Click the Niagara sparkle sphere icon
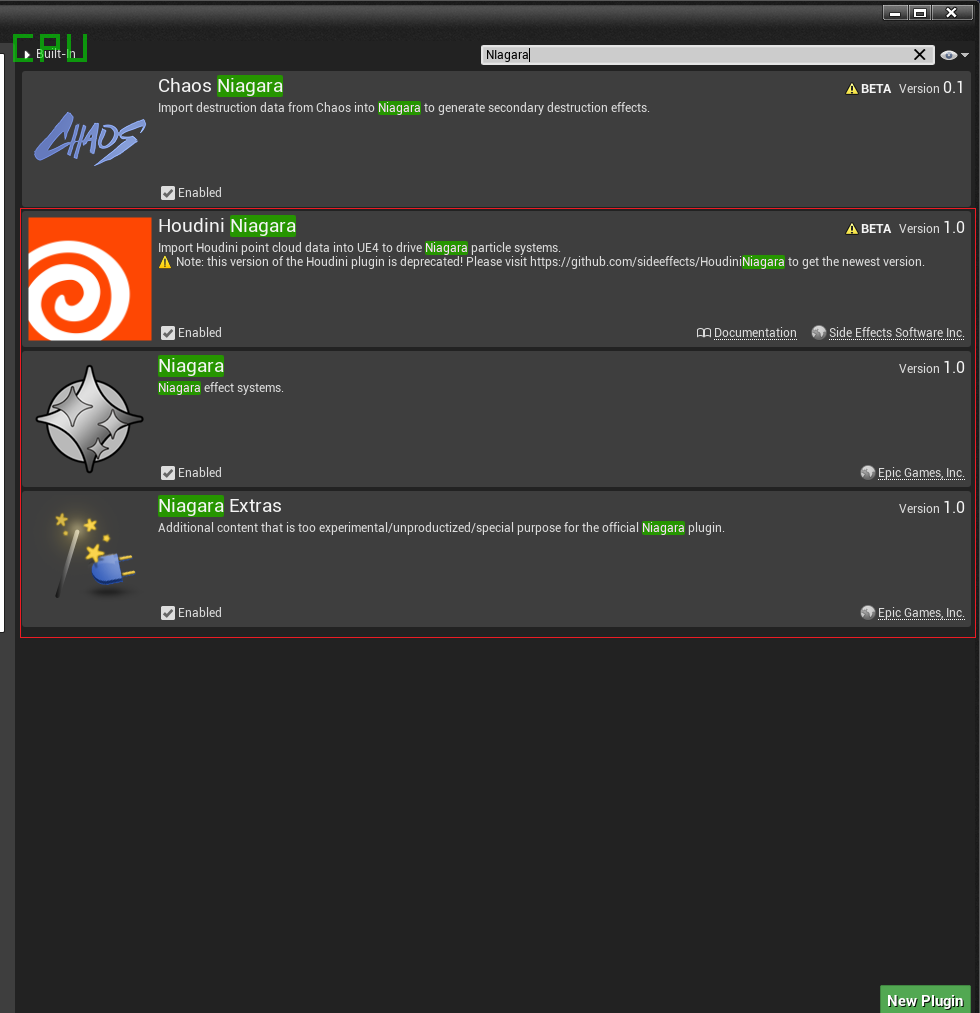Image resolution: width=980 pixels, height=1013 pixels. tap(90, 419)
